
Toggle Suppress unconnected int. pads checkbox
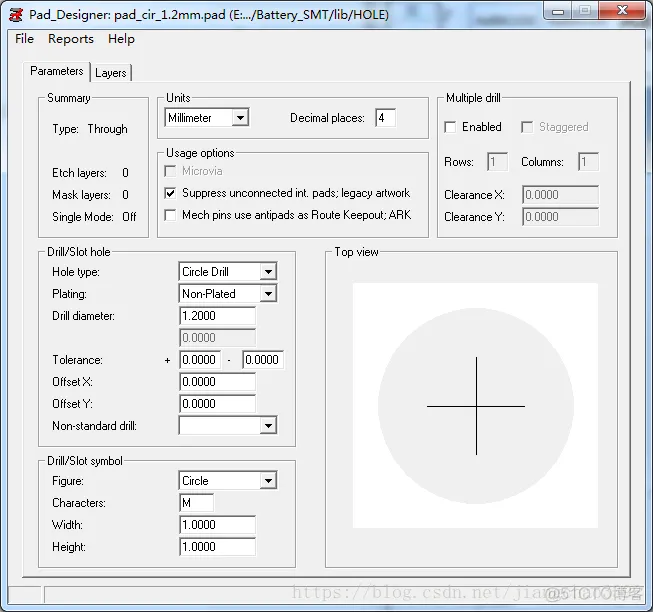pos(170,193)
